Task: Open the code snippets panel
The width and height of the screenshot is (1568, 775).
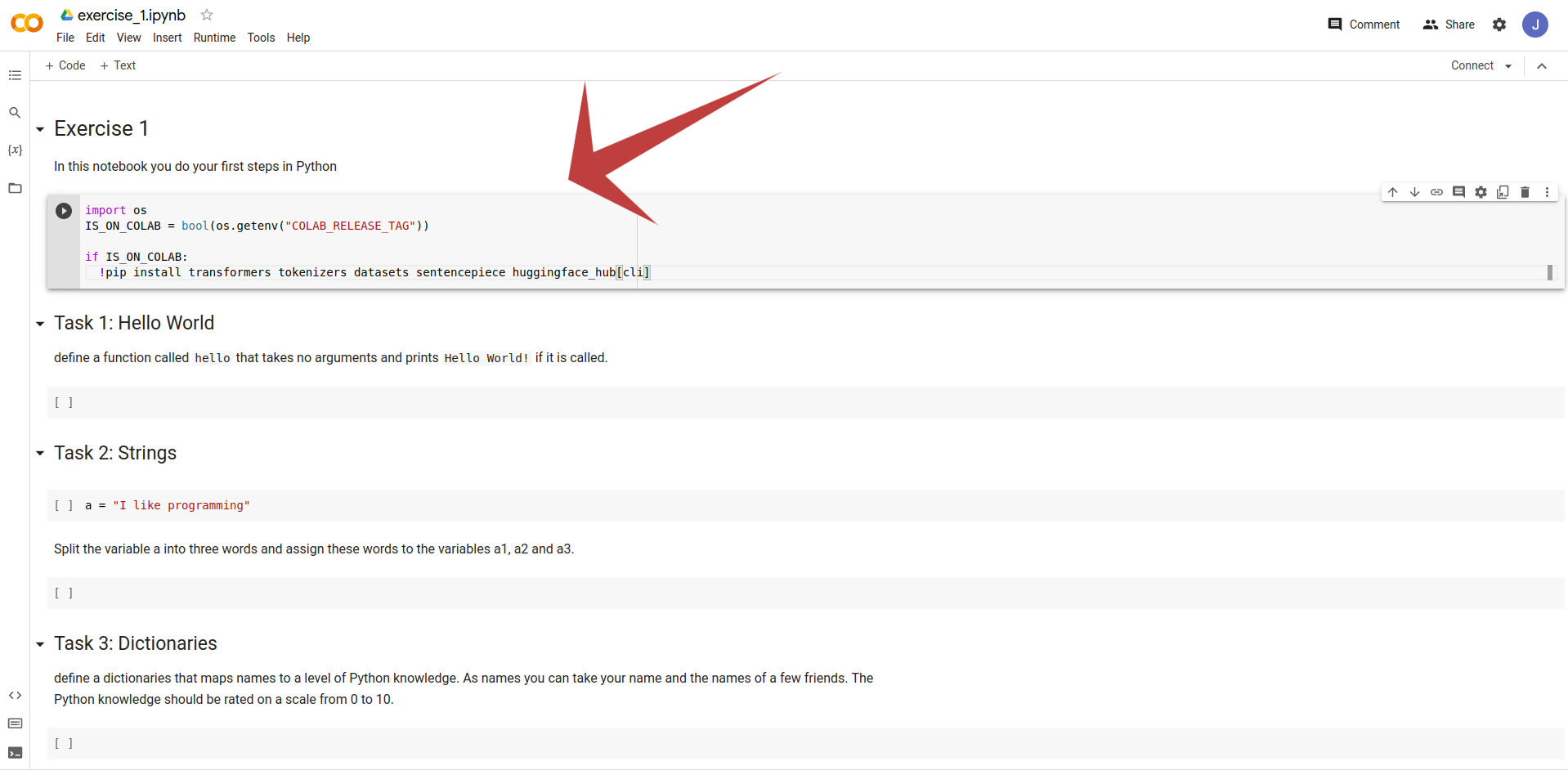Action: coord(15,696)
